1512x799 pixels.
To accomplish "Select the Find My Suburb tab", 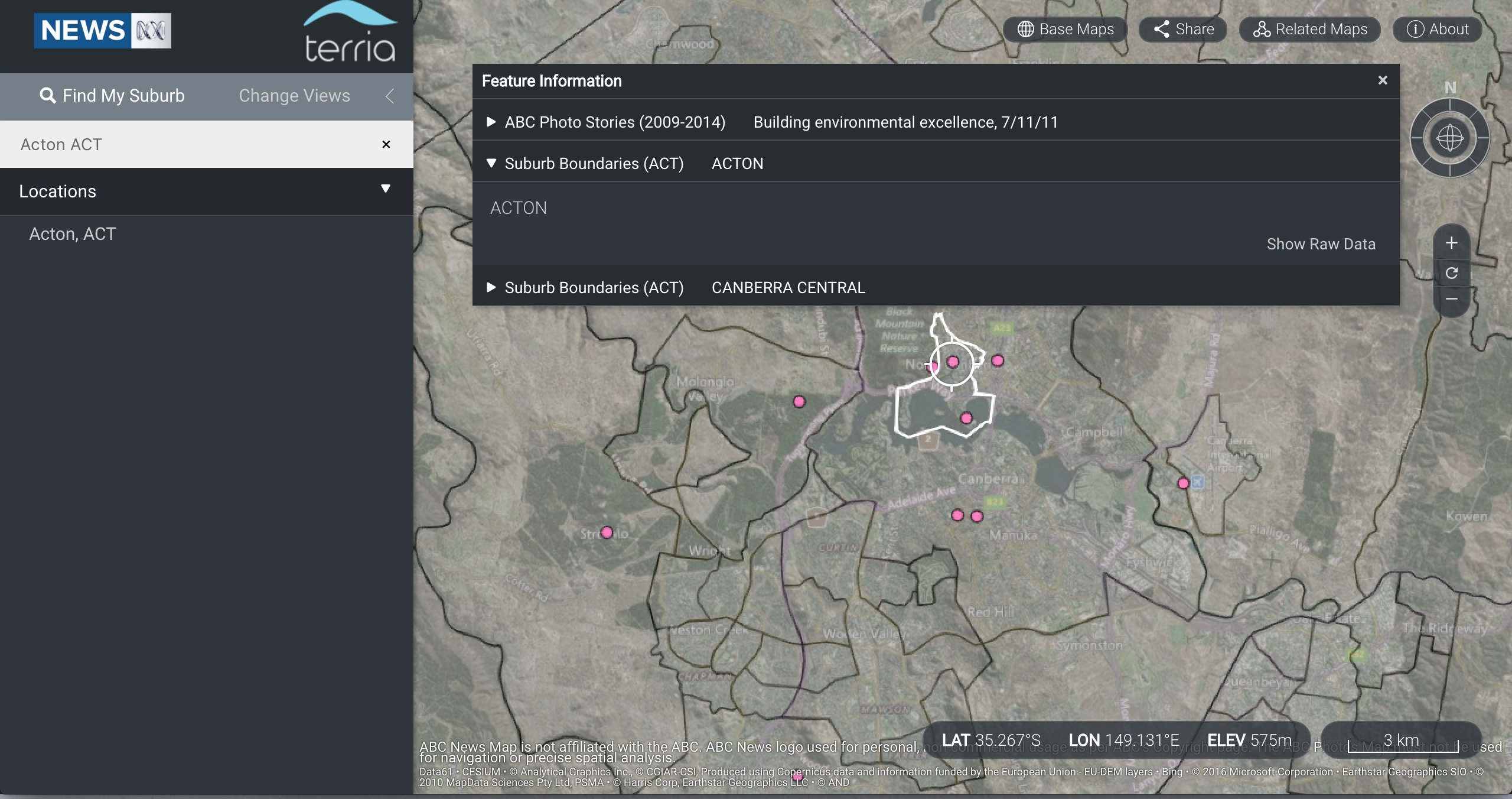I will point(112,96).
